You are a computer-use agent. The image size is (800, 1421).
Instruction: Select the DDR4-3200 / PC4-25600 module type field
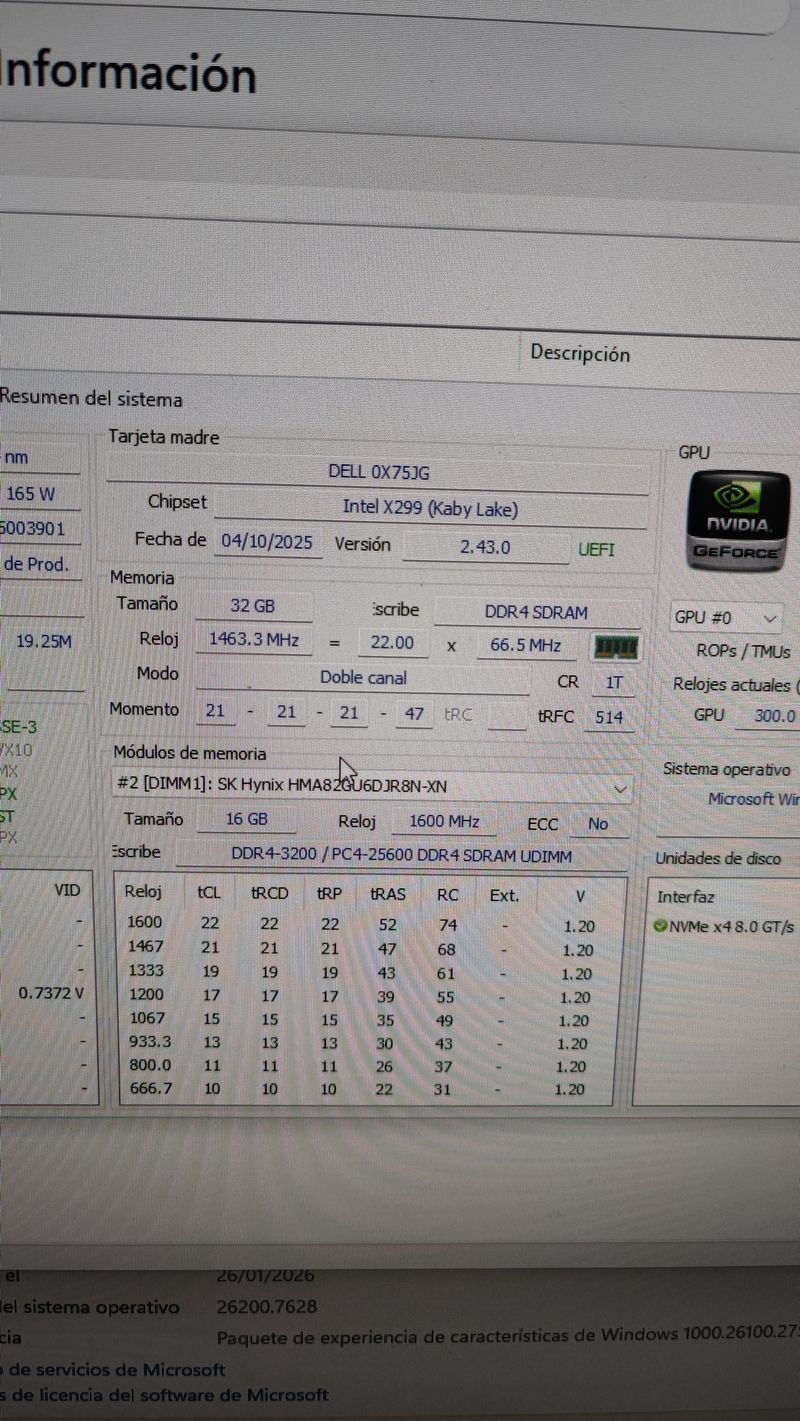tap(401, 855)
